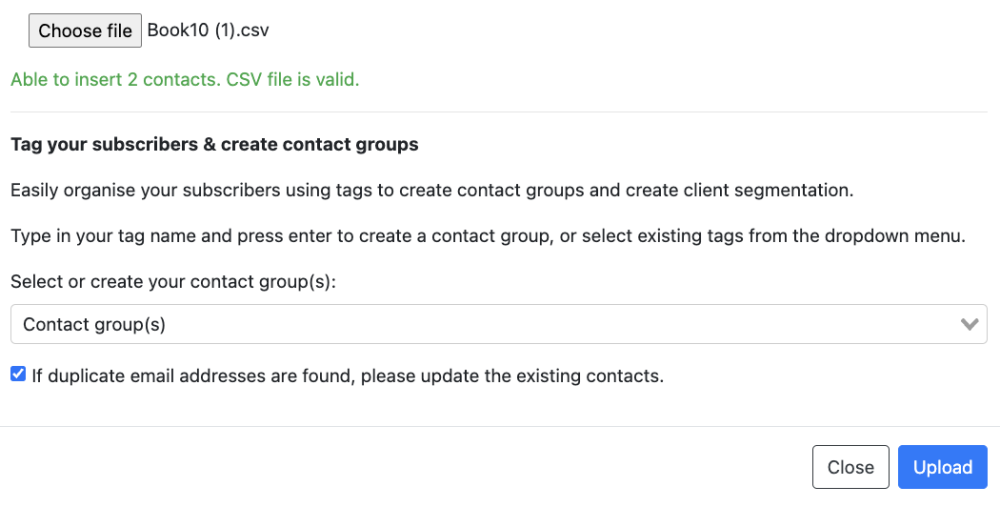The height and width of the screenshot is (507, 1000).
Task: Click the Easily organise your subscribers paragraph
Action: point(431,190)
